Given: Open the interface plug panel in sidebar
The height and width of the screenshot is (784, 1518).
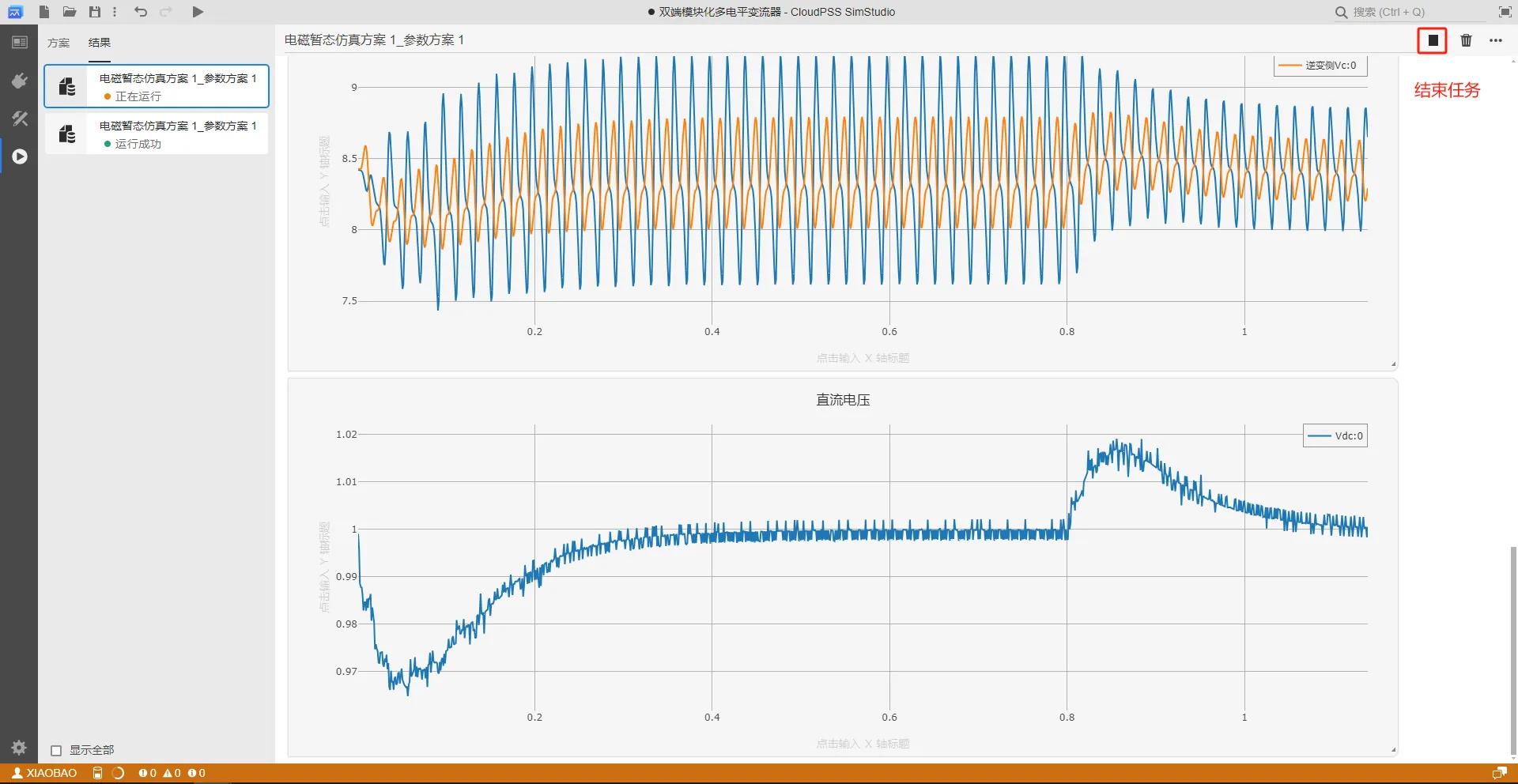Looking at the screenshot, I should [x=19, y=81].
